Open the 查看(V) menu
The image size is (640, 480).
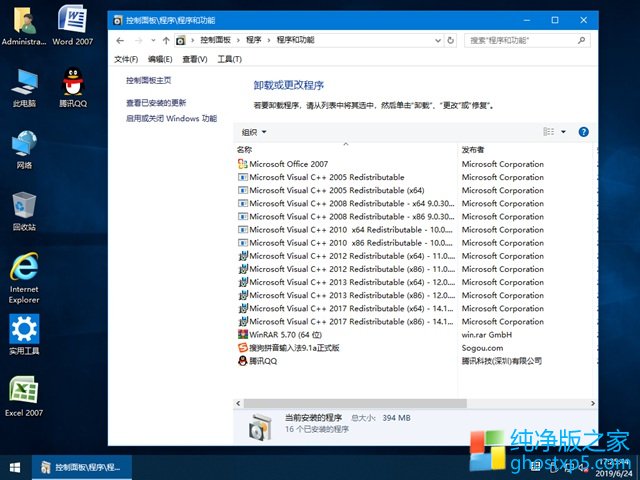click(195, 60)
